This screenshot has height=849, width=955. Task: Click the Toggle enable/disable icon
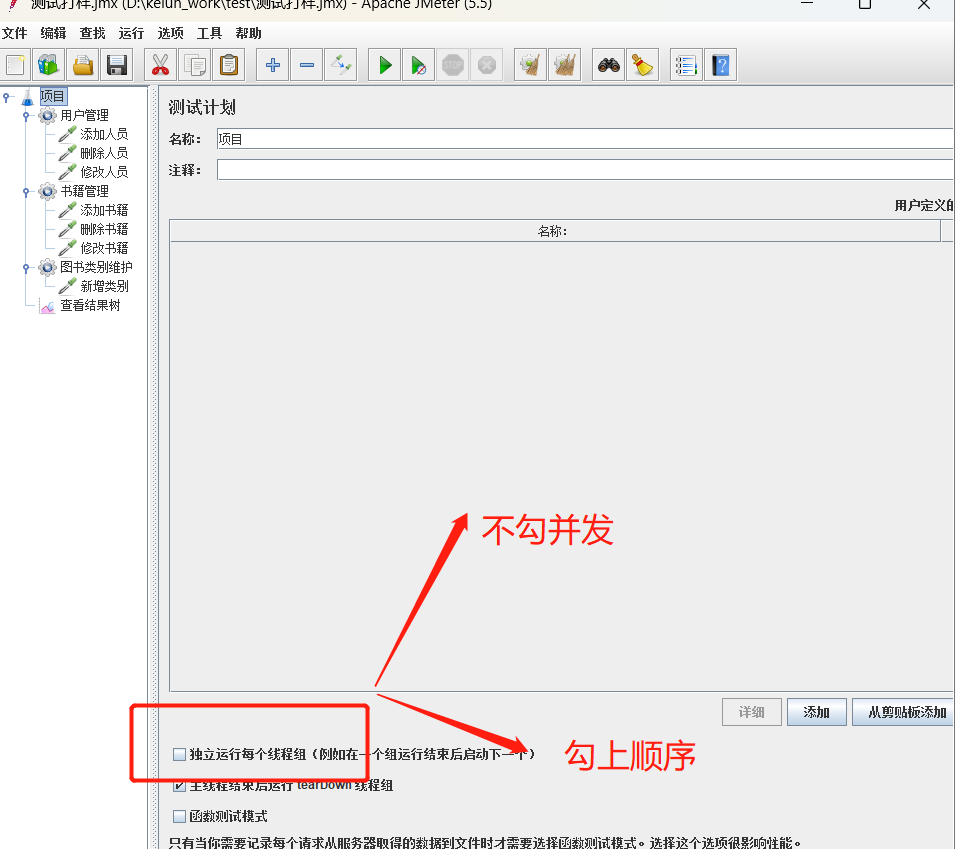[x=341, y=65]
